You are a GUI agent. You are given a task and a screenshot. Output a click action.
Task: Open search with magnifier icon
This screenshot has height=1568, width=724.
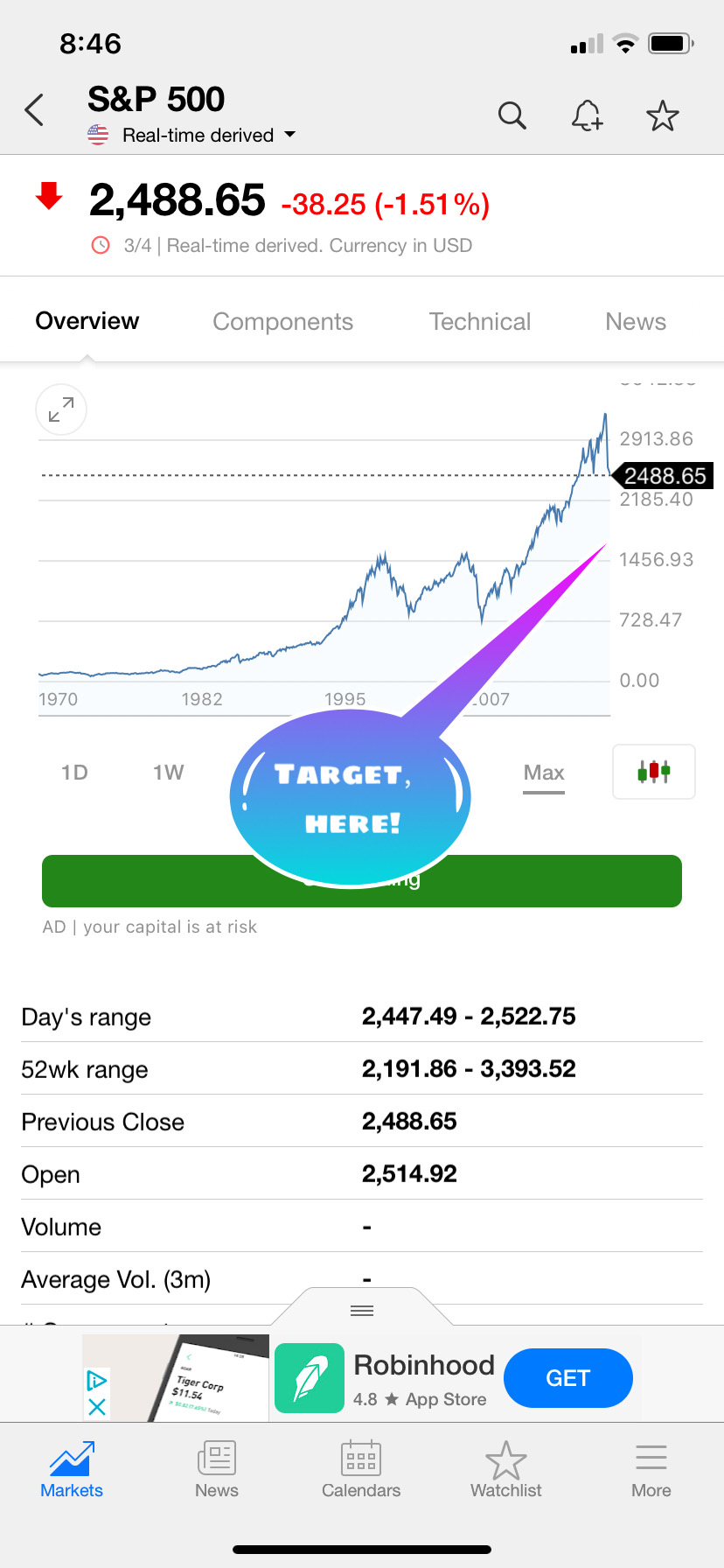[512, 115]
